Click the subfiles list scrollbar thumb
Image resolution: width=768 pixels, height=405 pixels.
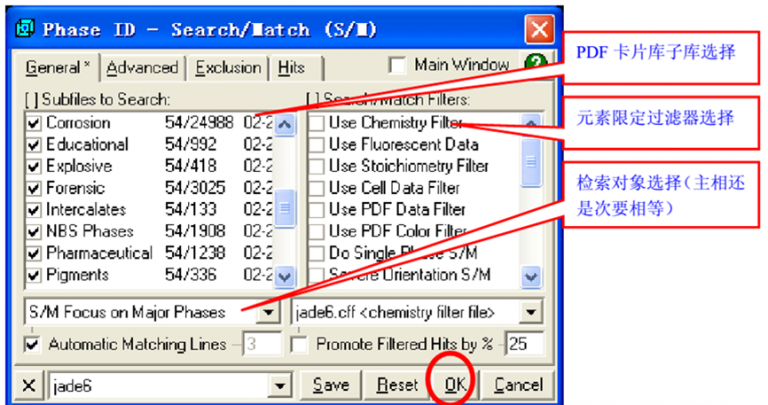tap(285, 209)
